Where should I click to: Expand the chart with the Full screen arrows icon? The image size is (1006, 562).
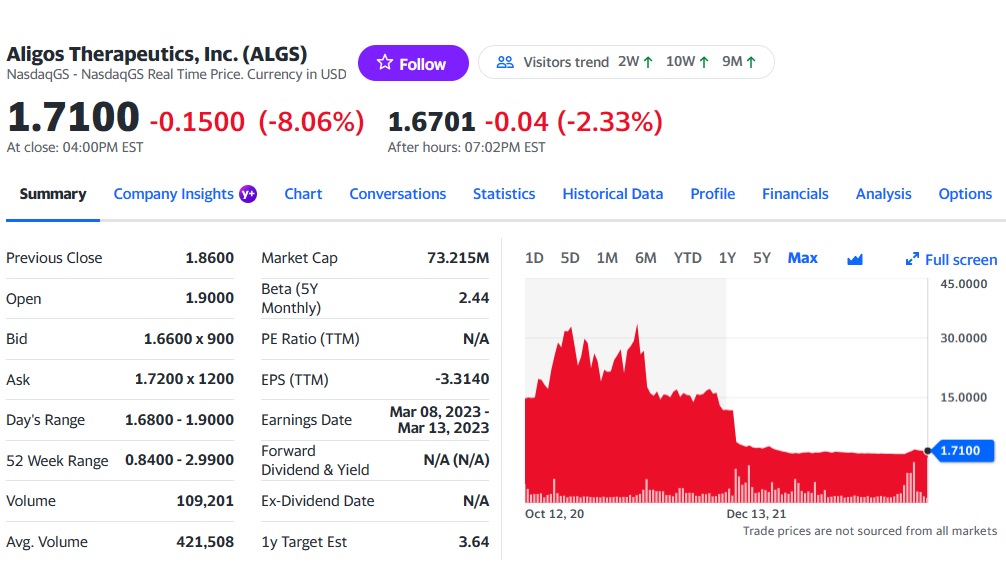pos(912,259)
